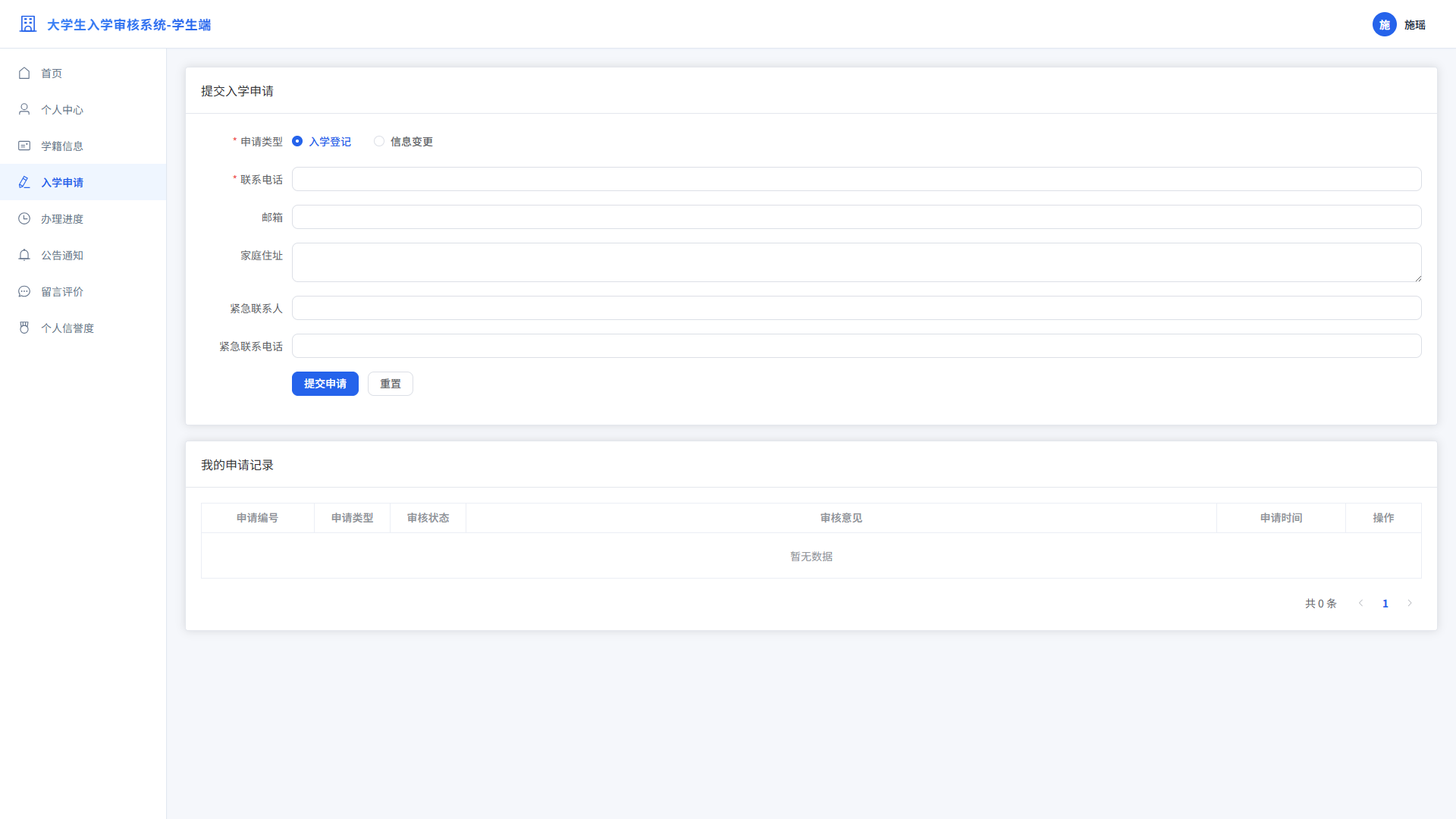Click the 申请时间 column header
Image resolution: width=1456 pixels, height=819 pixels.
point(1282,518)
